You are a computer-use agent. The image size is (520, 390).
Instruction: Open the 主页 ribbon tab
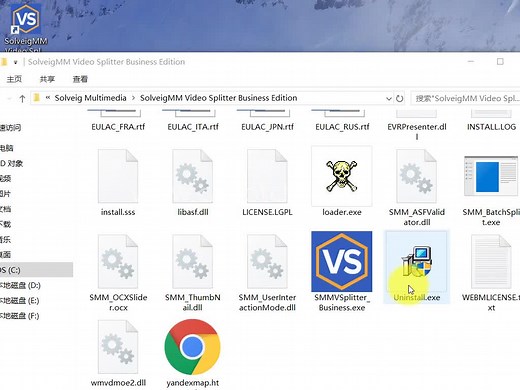pos(14,79)
